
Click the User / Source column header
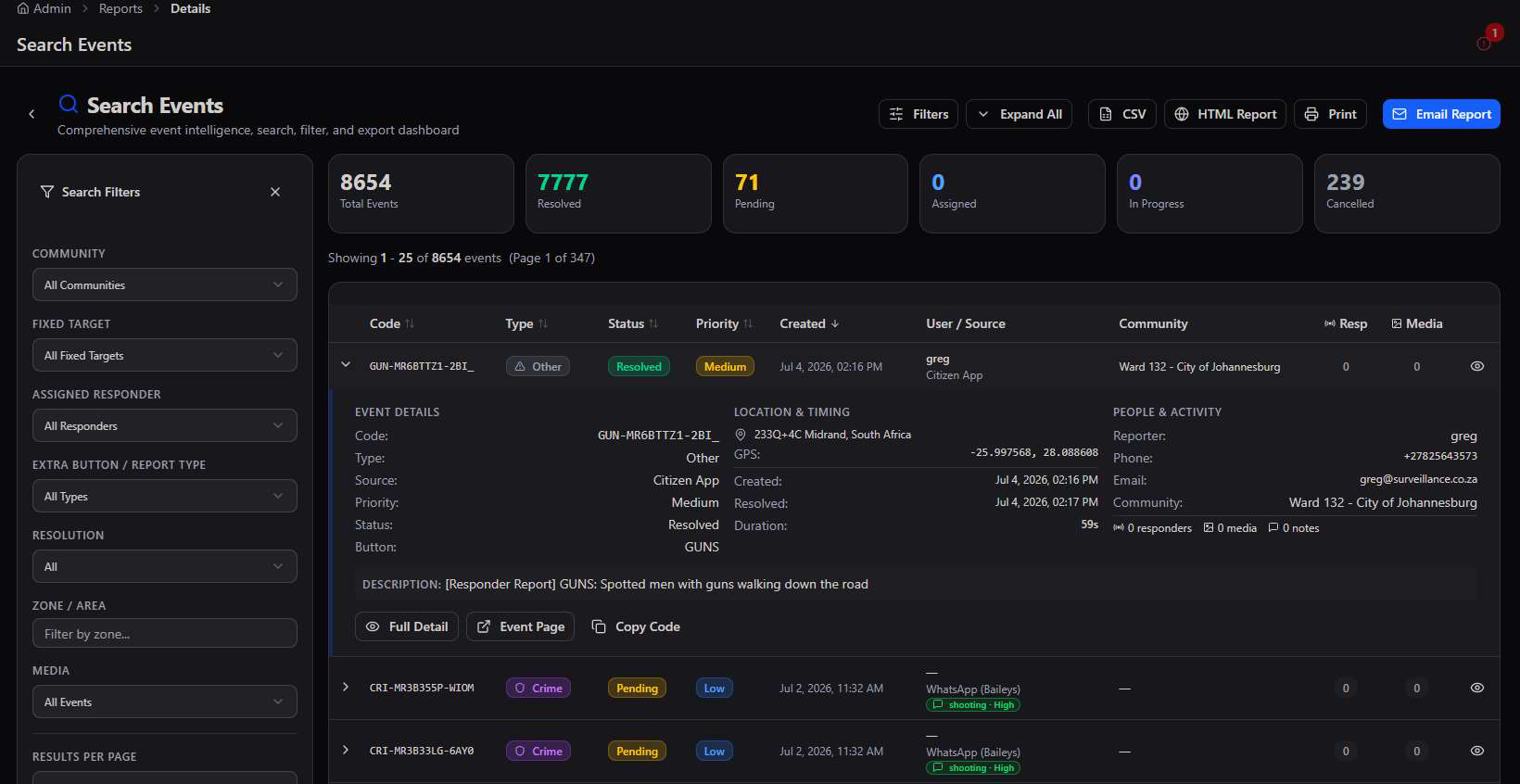click(966, 323)
